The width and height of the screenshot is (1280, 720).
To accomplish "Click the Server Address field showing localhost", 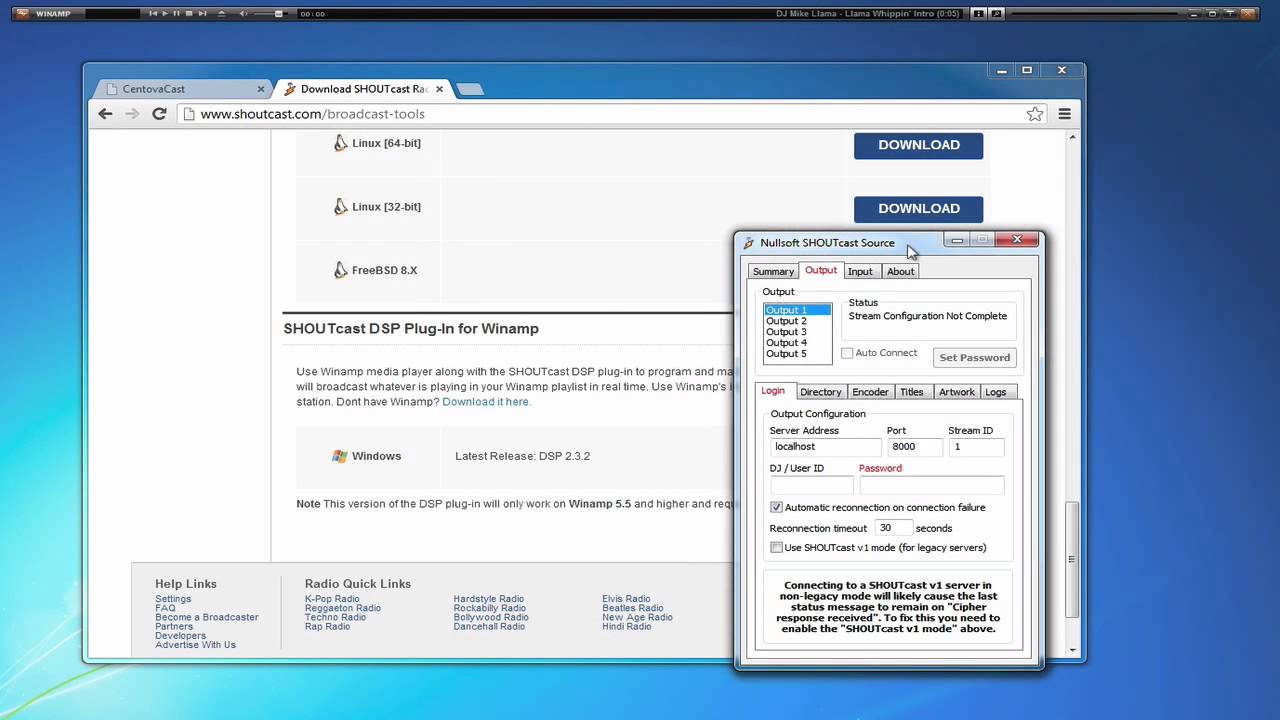I will tap(825, 447).
